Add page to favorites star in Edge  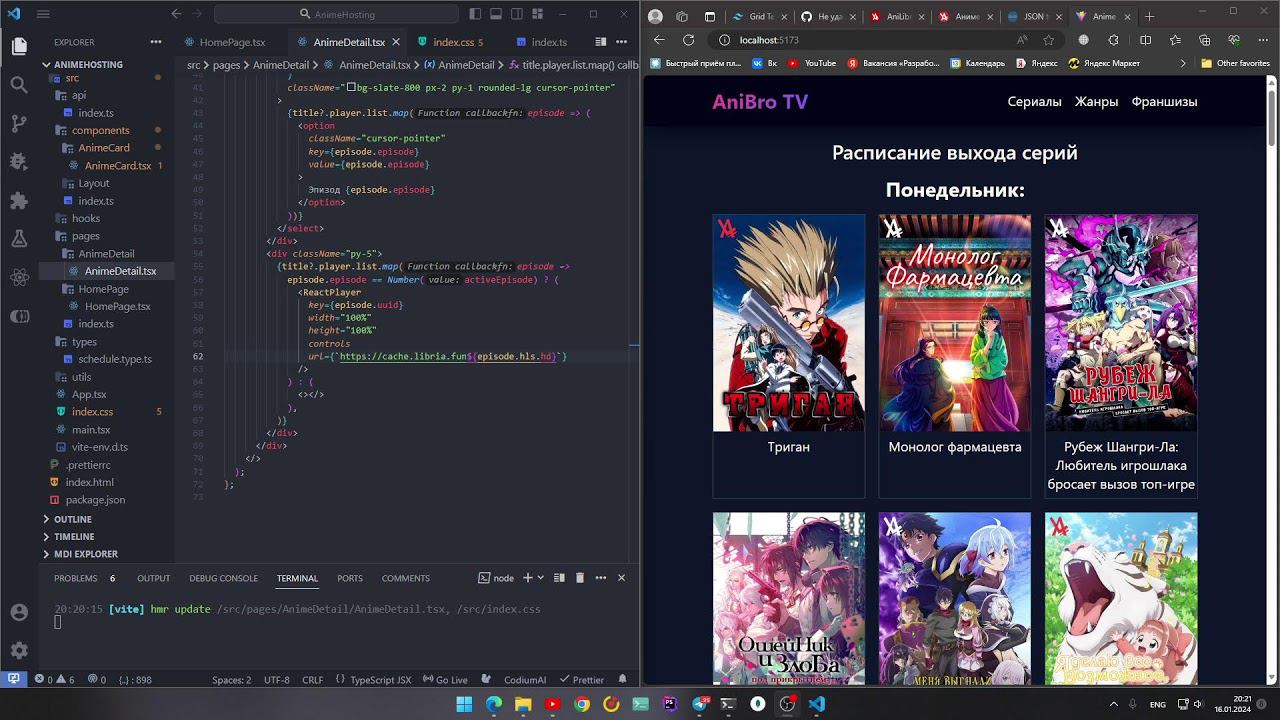(1048, 40)
